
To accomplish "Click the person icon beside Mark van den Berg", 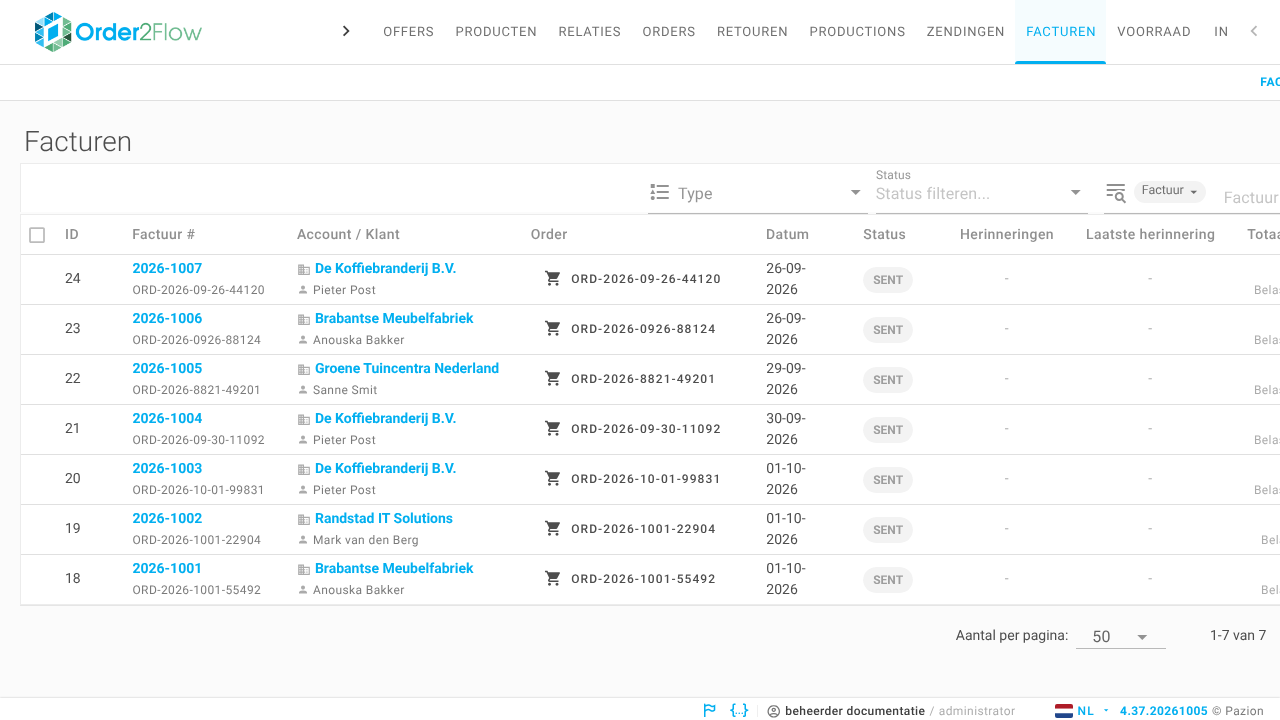I will [x=304, y=540].
